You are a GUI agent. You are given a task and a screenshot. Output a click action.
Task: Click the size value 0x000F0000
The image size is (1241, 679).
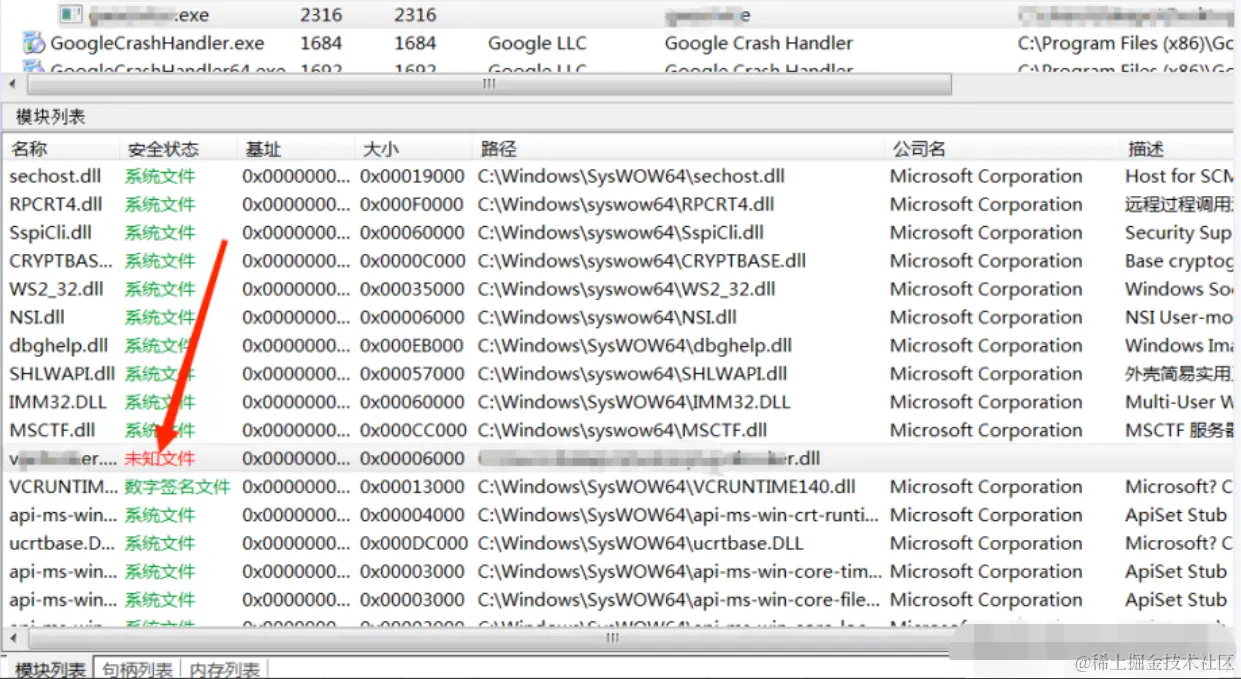tap(412, 204)
